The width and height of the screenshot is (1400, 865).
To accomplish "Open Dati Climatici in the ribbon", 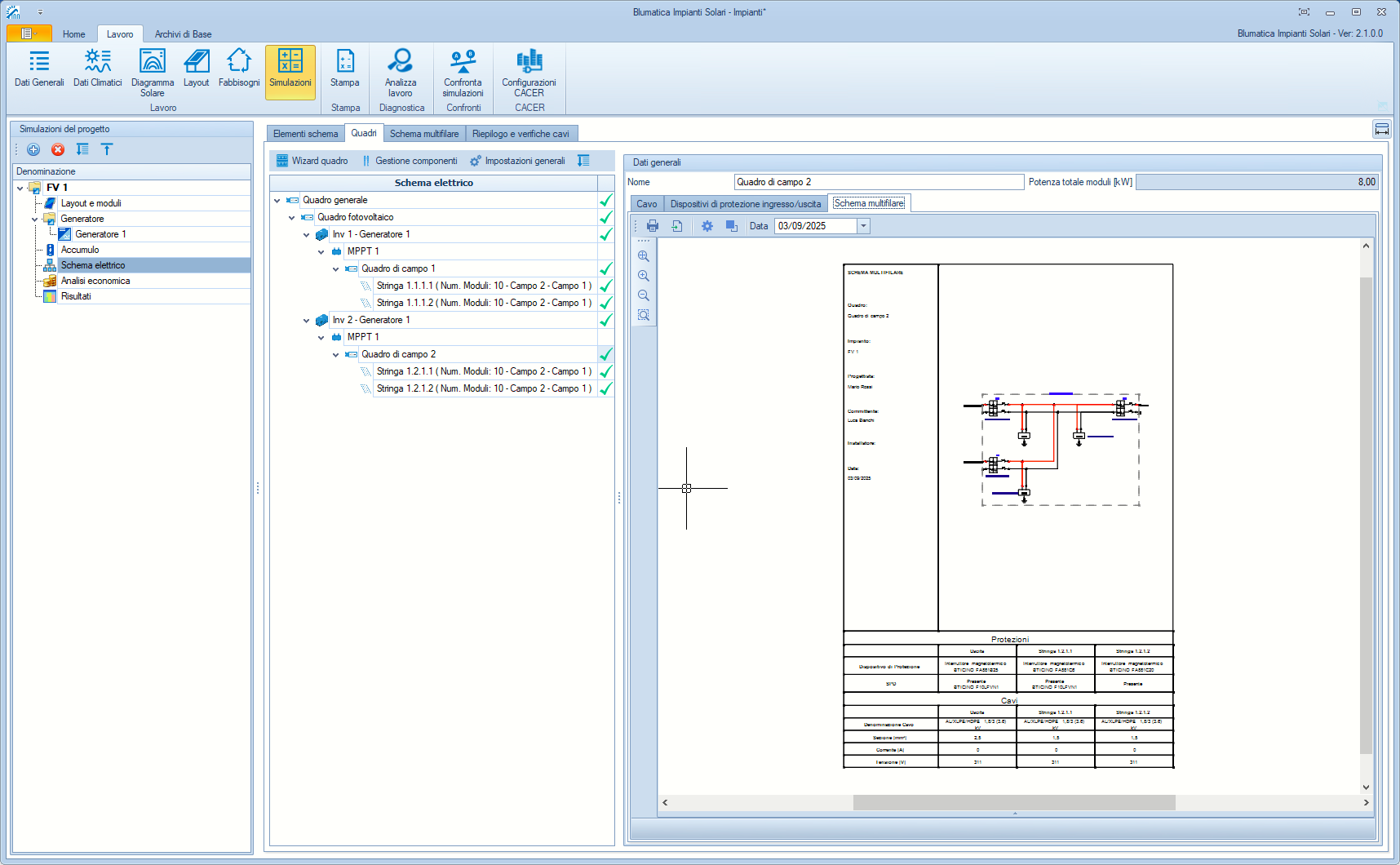I will click(x=97, y=68).
